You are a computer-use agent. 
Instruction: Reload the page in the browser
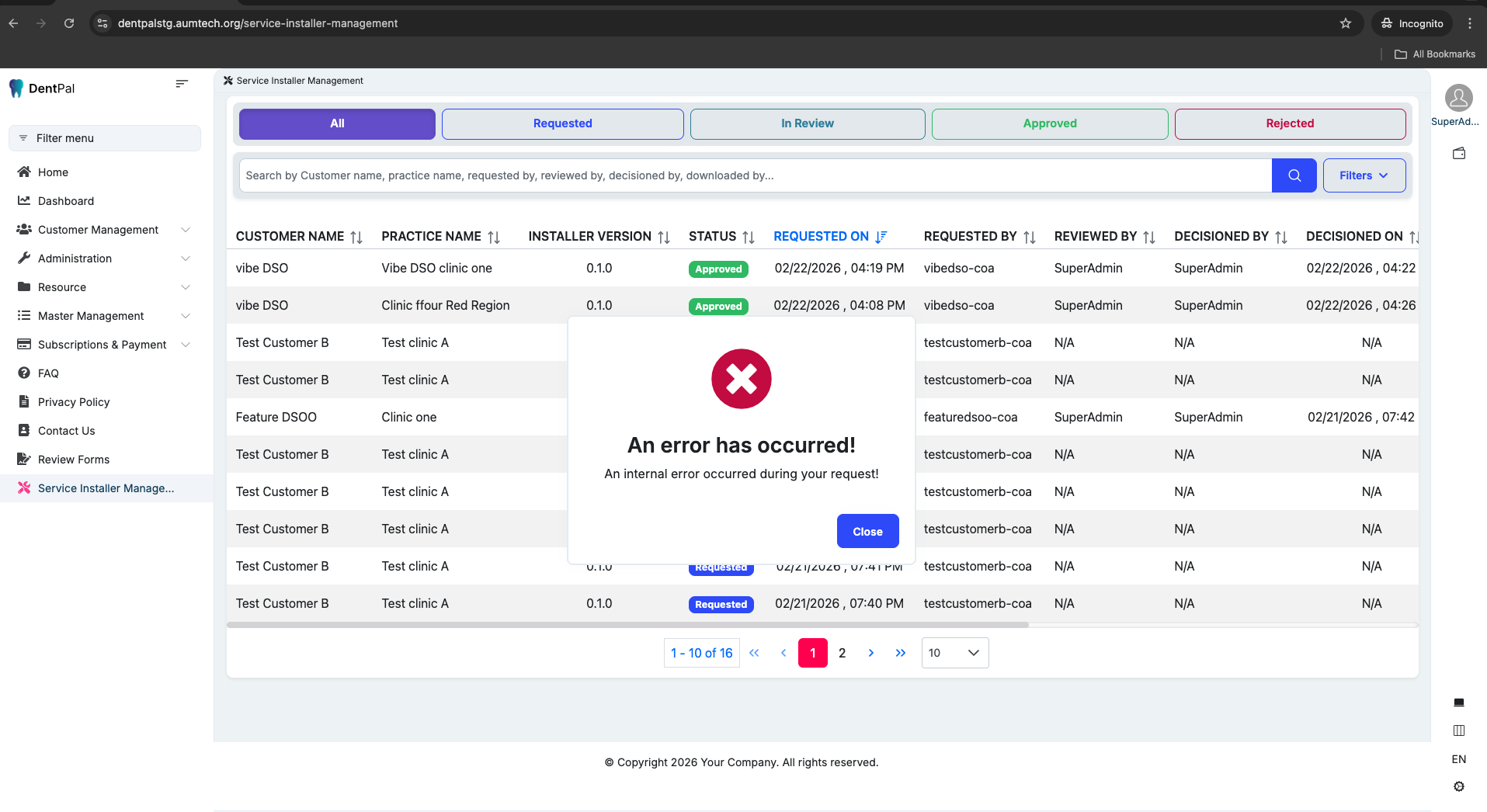(x=69, y=23)
